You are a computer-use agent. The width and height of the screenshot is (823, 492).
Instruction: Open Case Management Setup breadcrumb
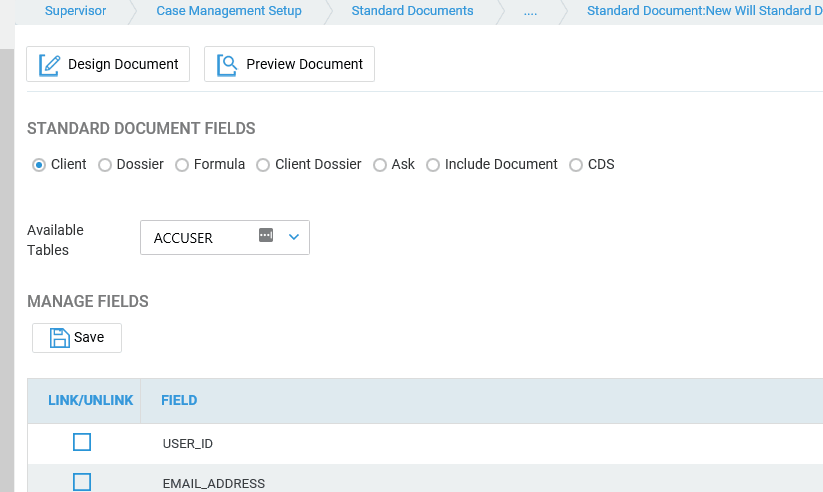229,11
